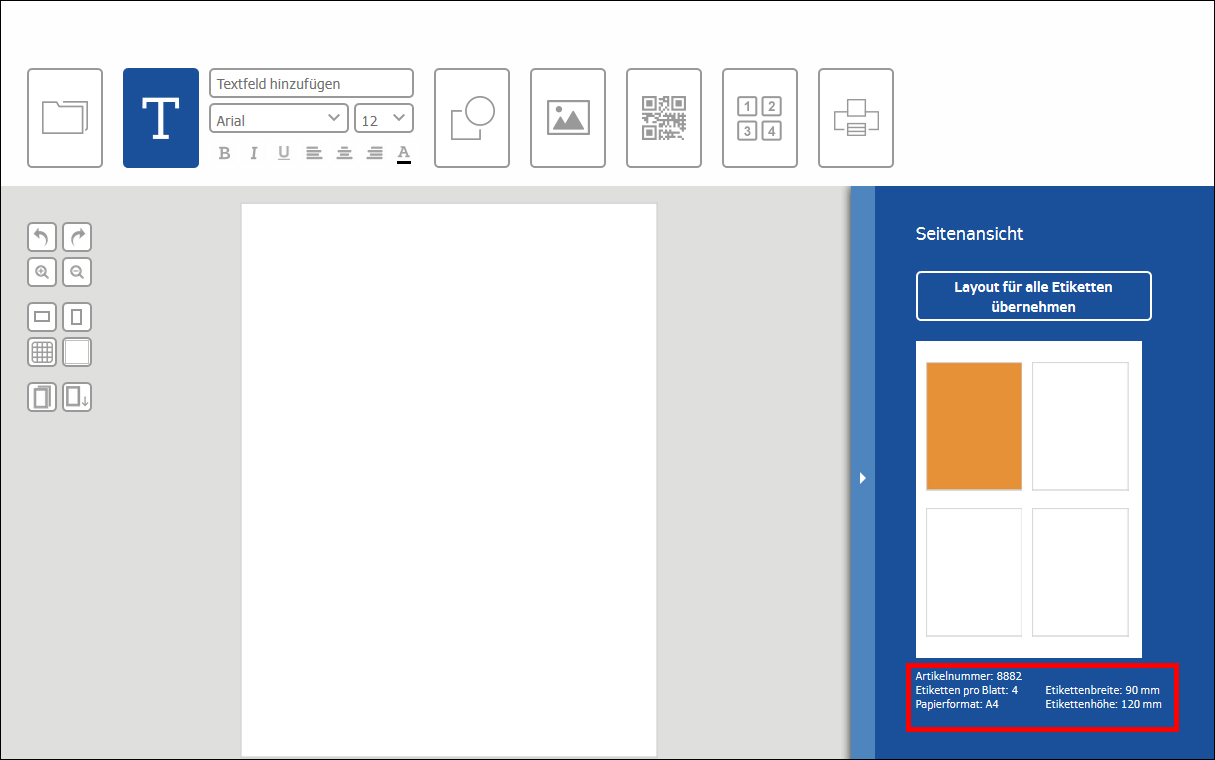Open the Arial font dropdown
This screenshot has height=760, width=1215.
tap(278, 118)
